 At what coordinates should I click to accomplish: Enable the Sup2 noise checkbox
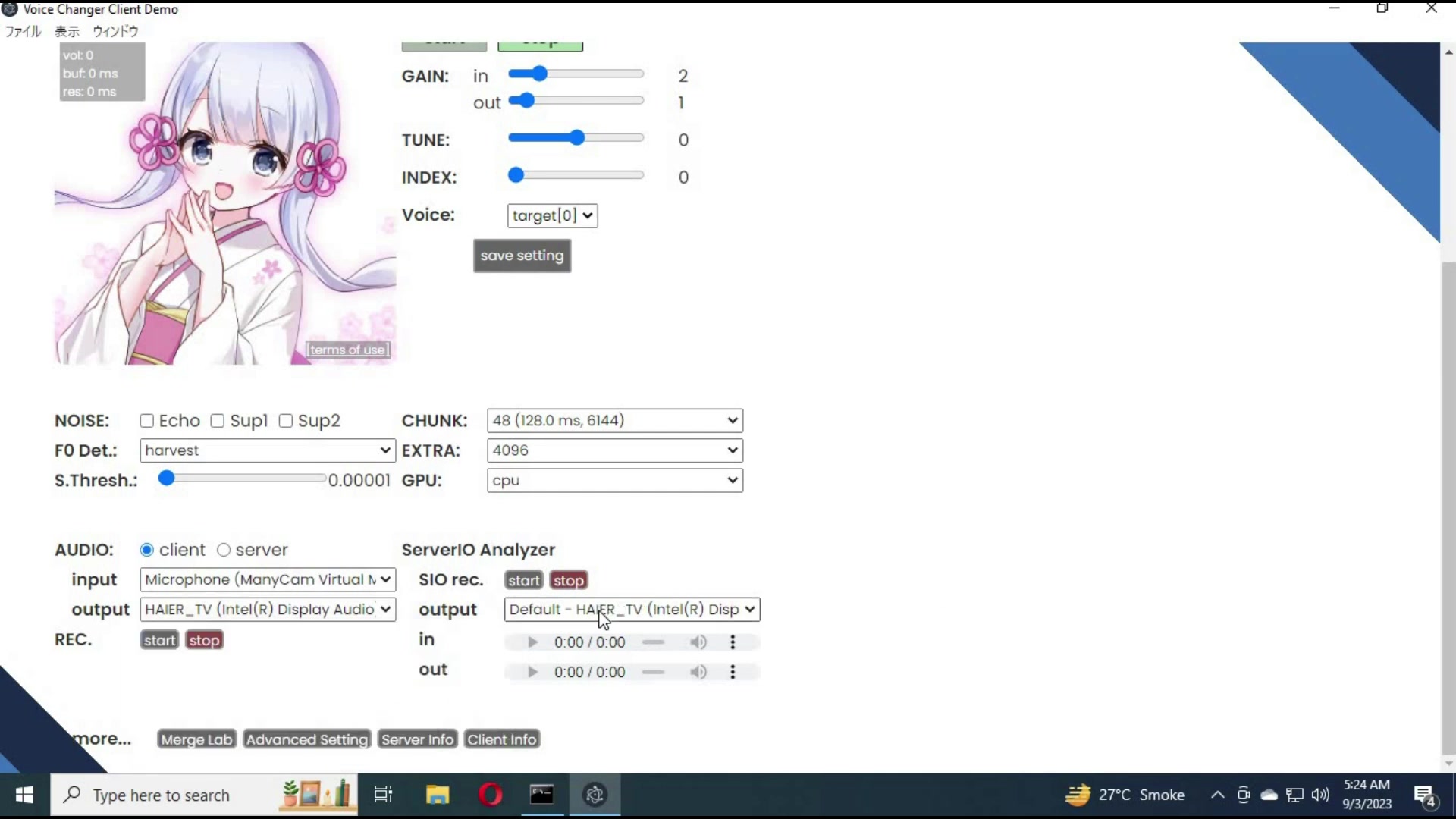coord(286,421)
